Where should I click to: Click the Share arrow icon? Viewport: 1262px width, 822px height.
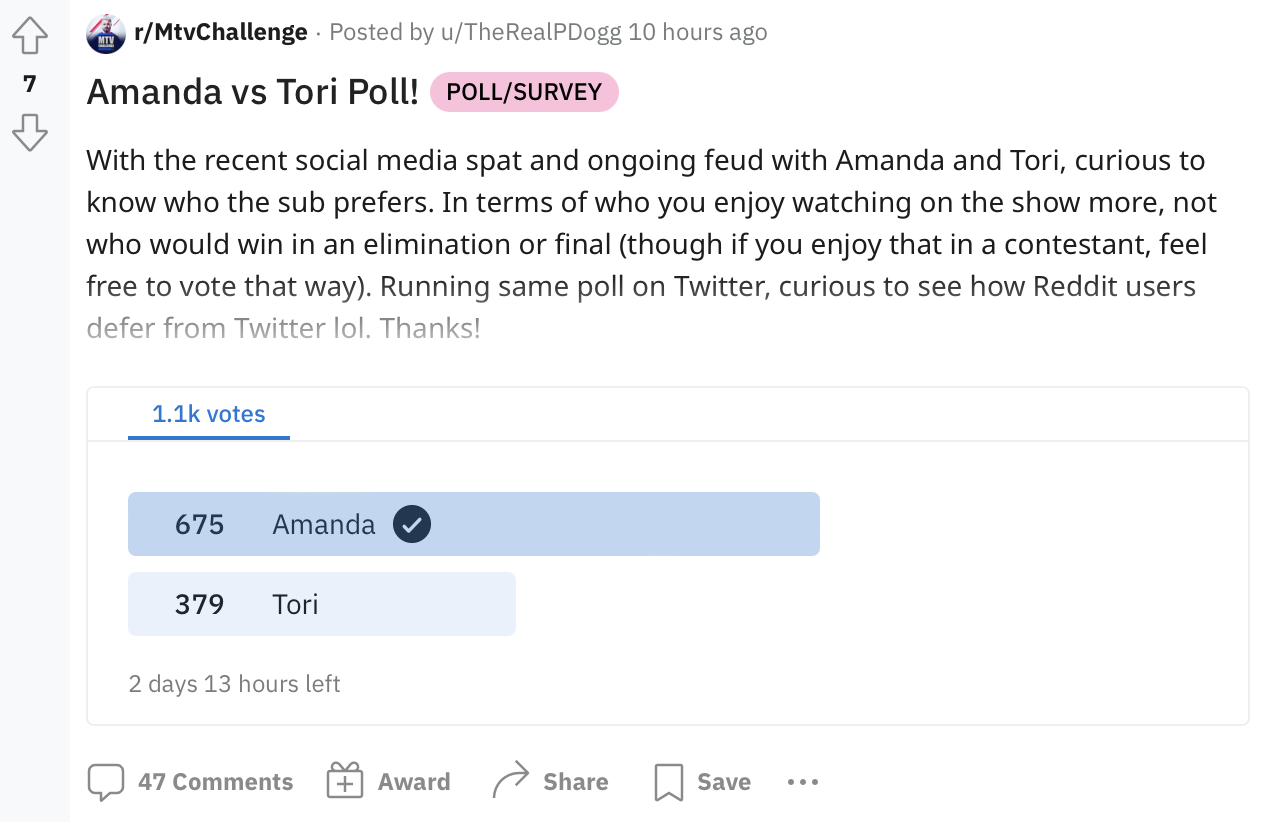coord(511,781)
